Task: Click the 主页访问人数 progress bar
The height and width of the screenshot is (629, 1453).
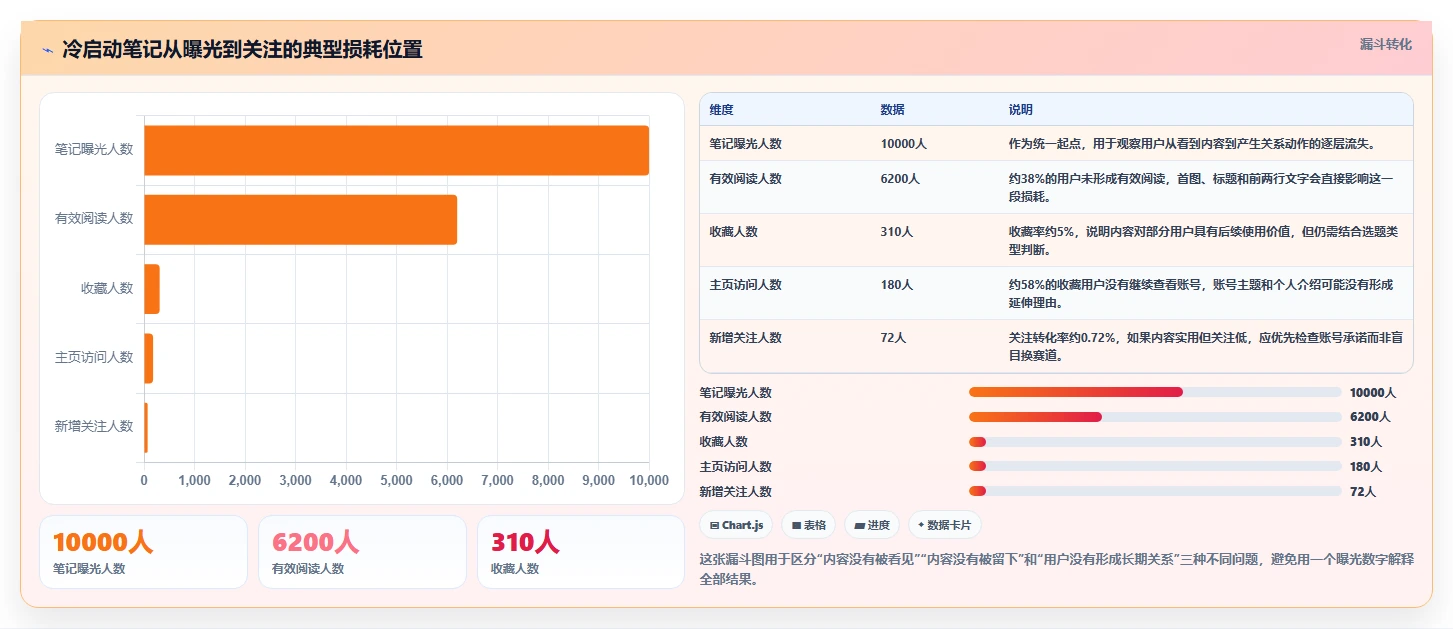Action: click(1155, 466)
